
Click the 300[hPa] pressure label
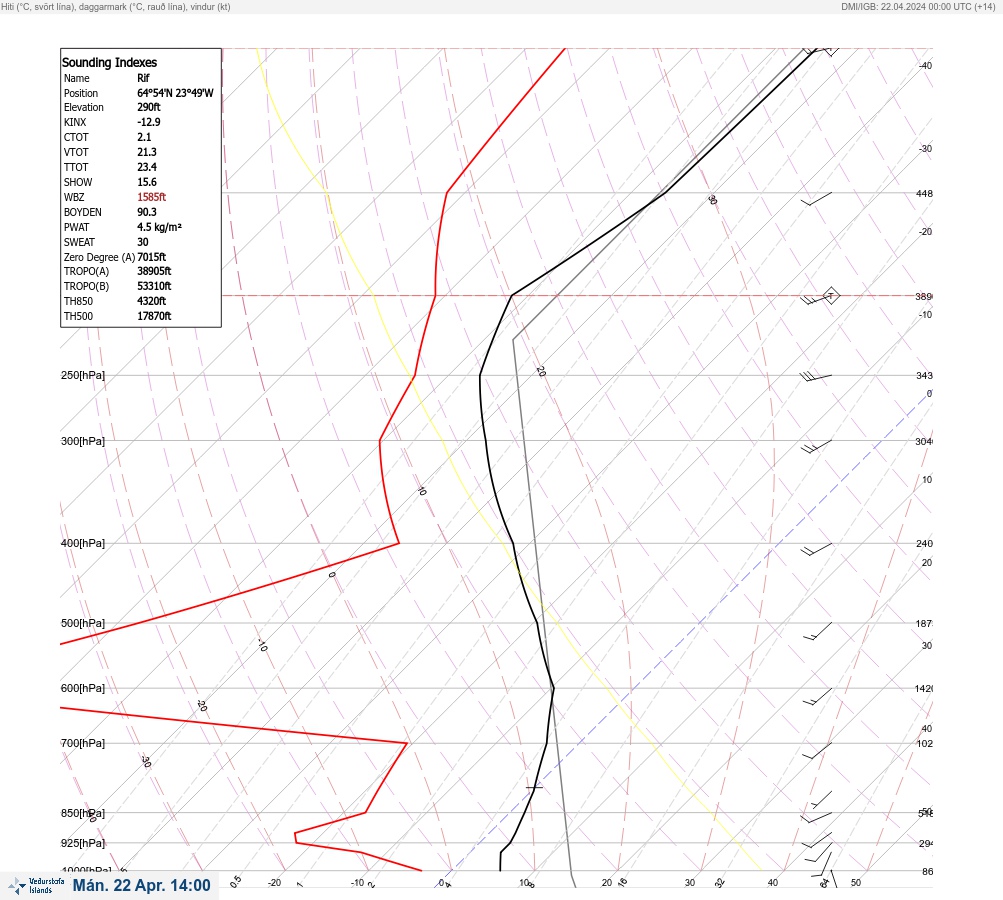tap(83, 441)
